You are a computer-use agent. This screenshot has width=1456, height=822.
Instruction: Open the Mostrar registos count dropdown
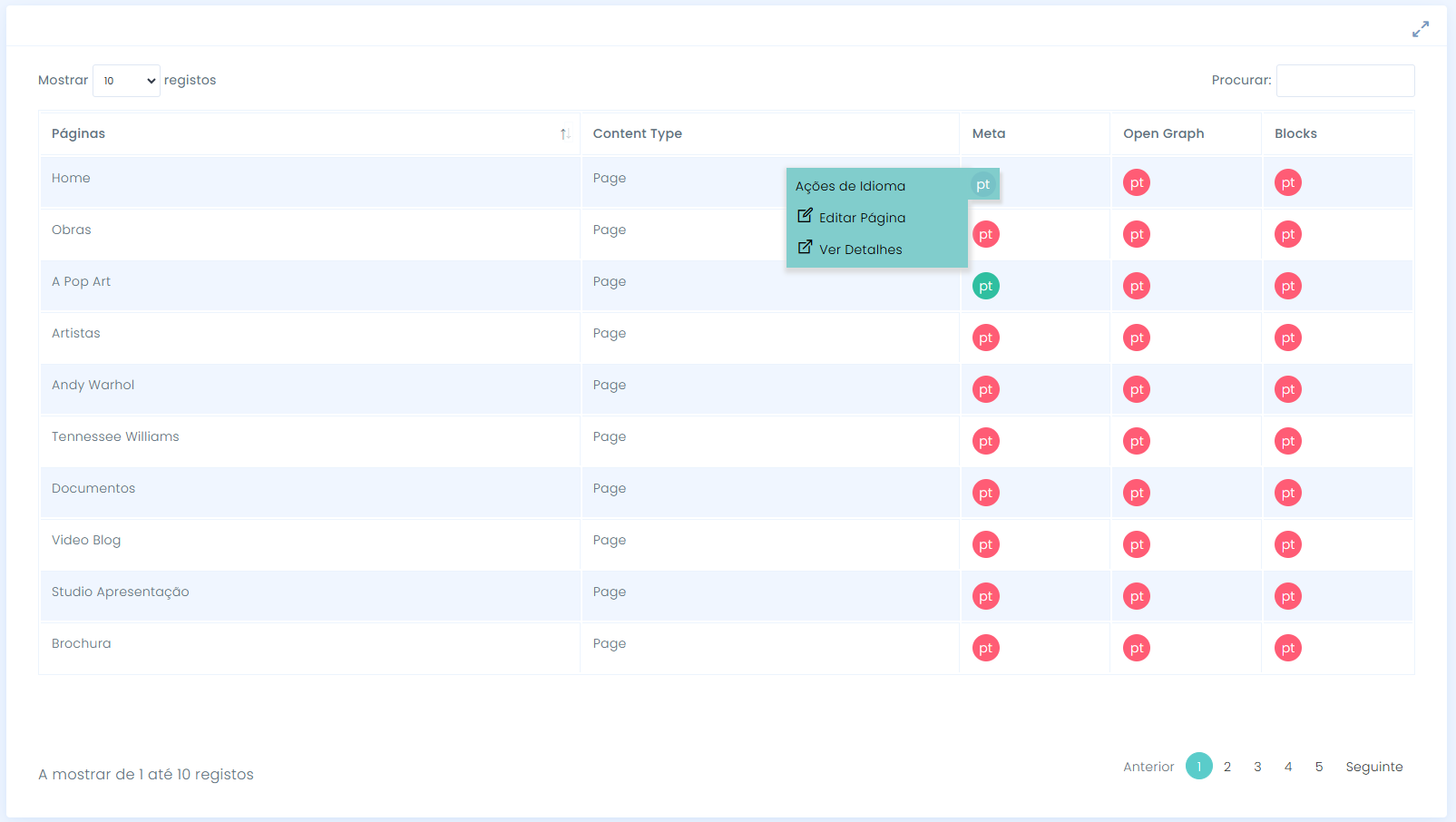126,81
